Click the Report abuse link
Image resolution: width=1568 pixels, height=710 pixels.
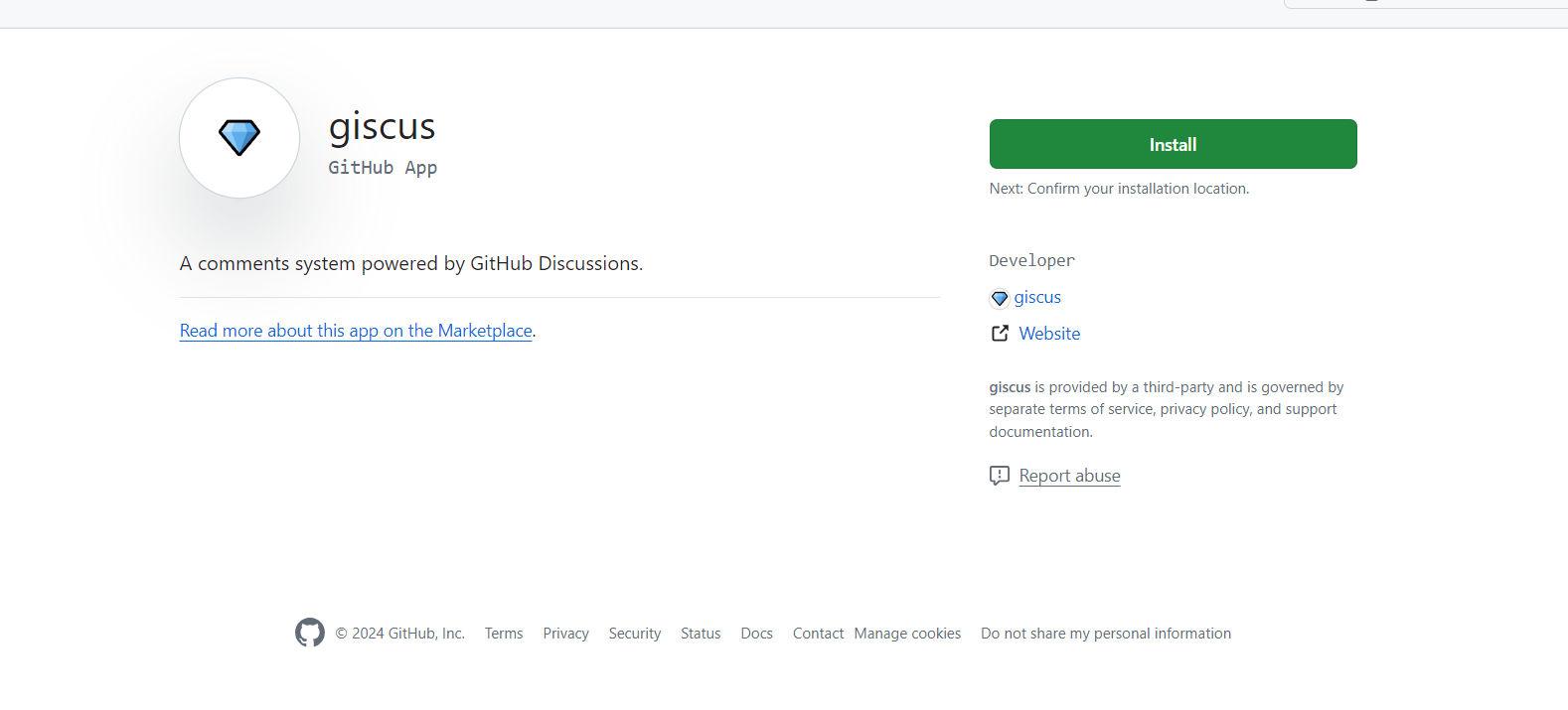pos(1069,476)
